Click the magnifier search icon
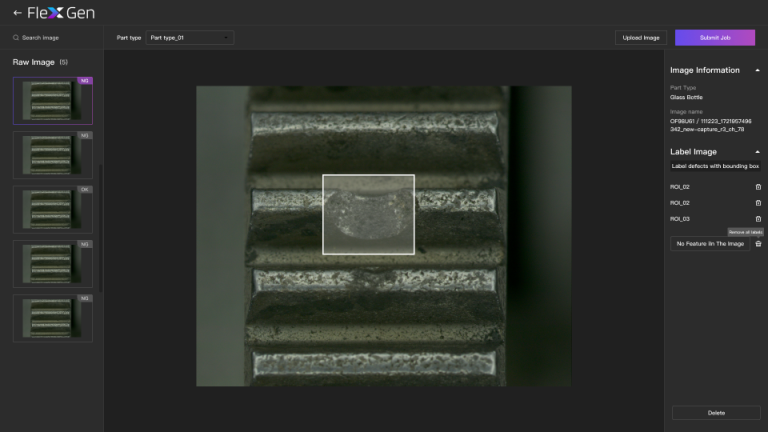Screen dimensions: 768x432 16,38
